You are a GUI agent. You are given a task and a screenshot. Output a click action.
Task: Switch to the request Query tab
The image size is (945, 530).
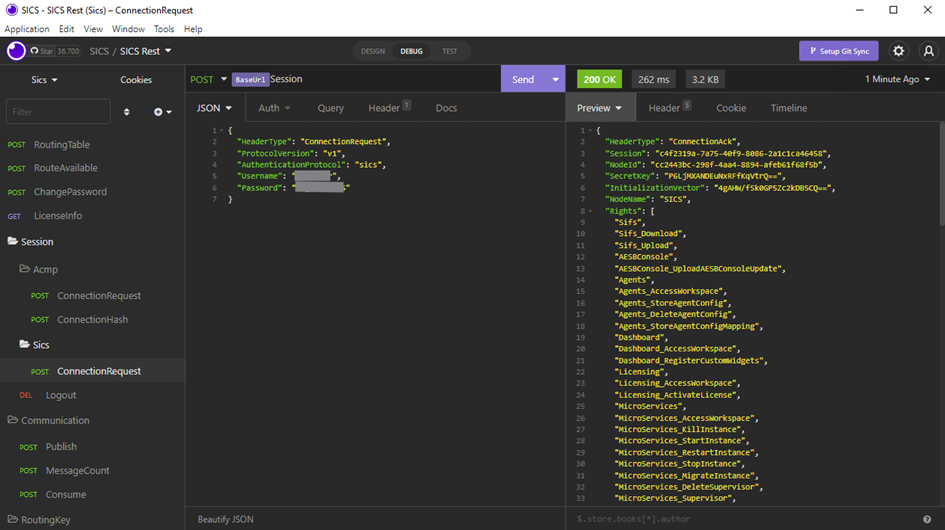click(x=330, y=108)
